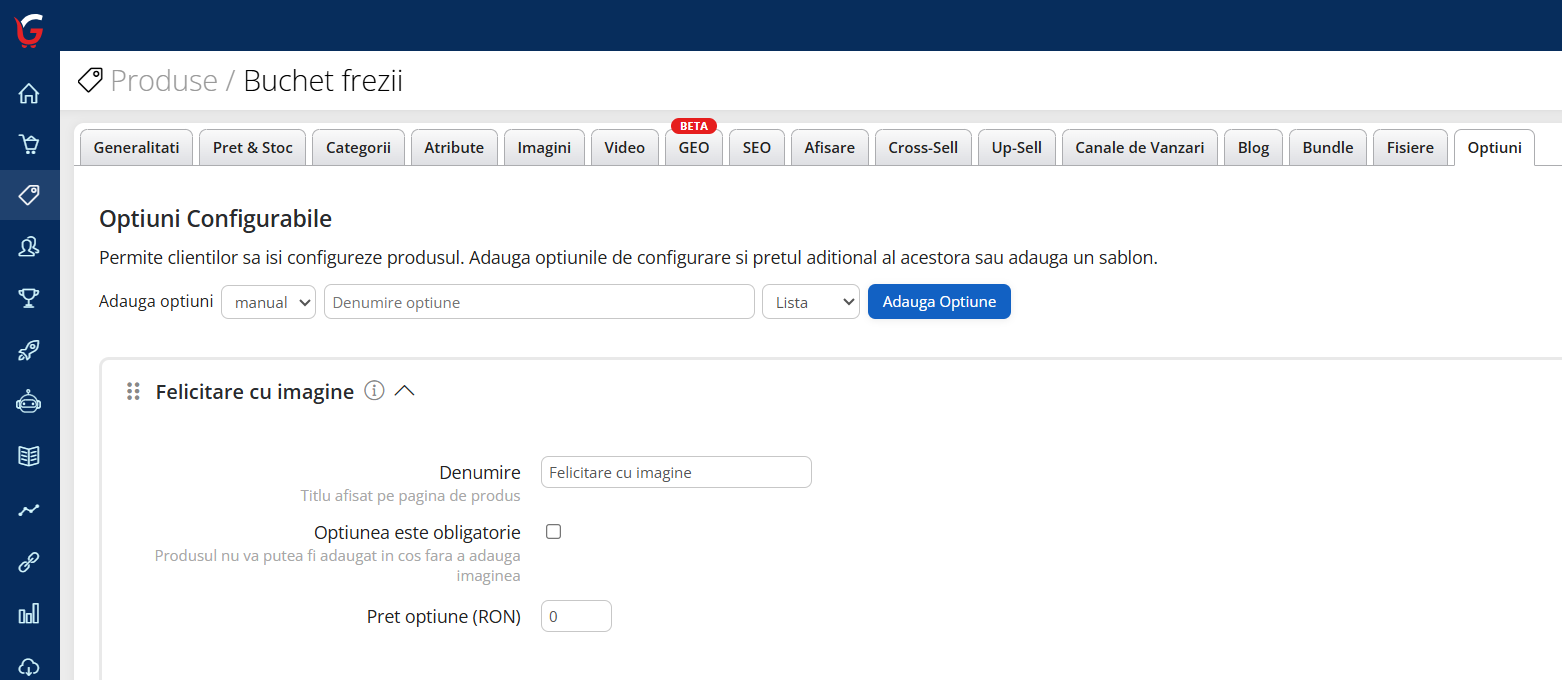Select the Optiuni tab
1562x680 pixels.
click(x=1495, y=148)
